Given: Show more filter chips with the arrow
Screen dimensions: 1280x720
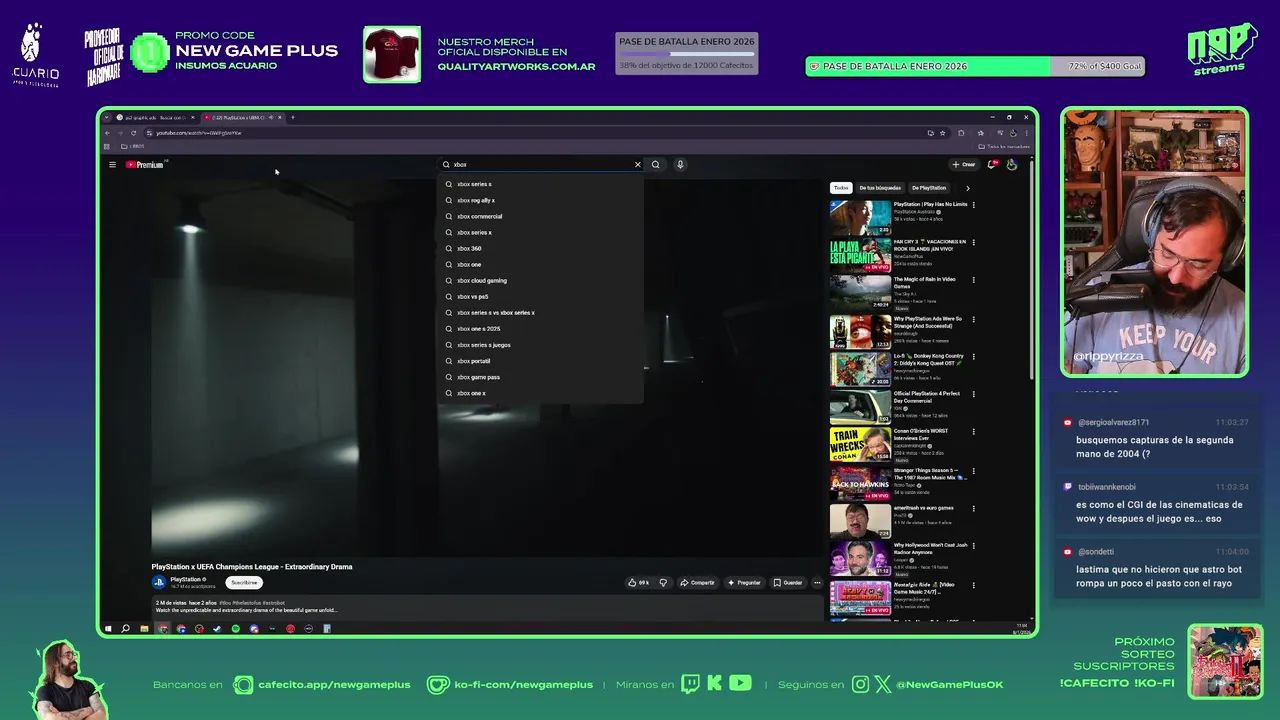Looking at the screenshot, I should tap(967, 188).
